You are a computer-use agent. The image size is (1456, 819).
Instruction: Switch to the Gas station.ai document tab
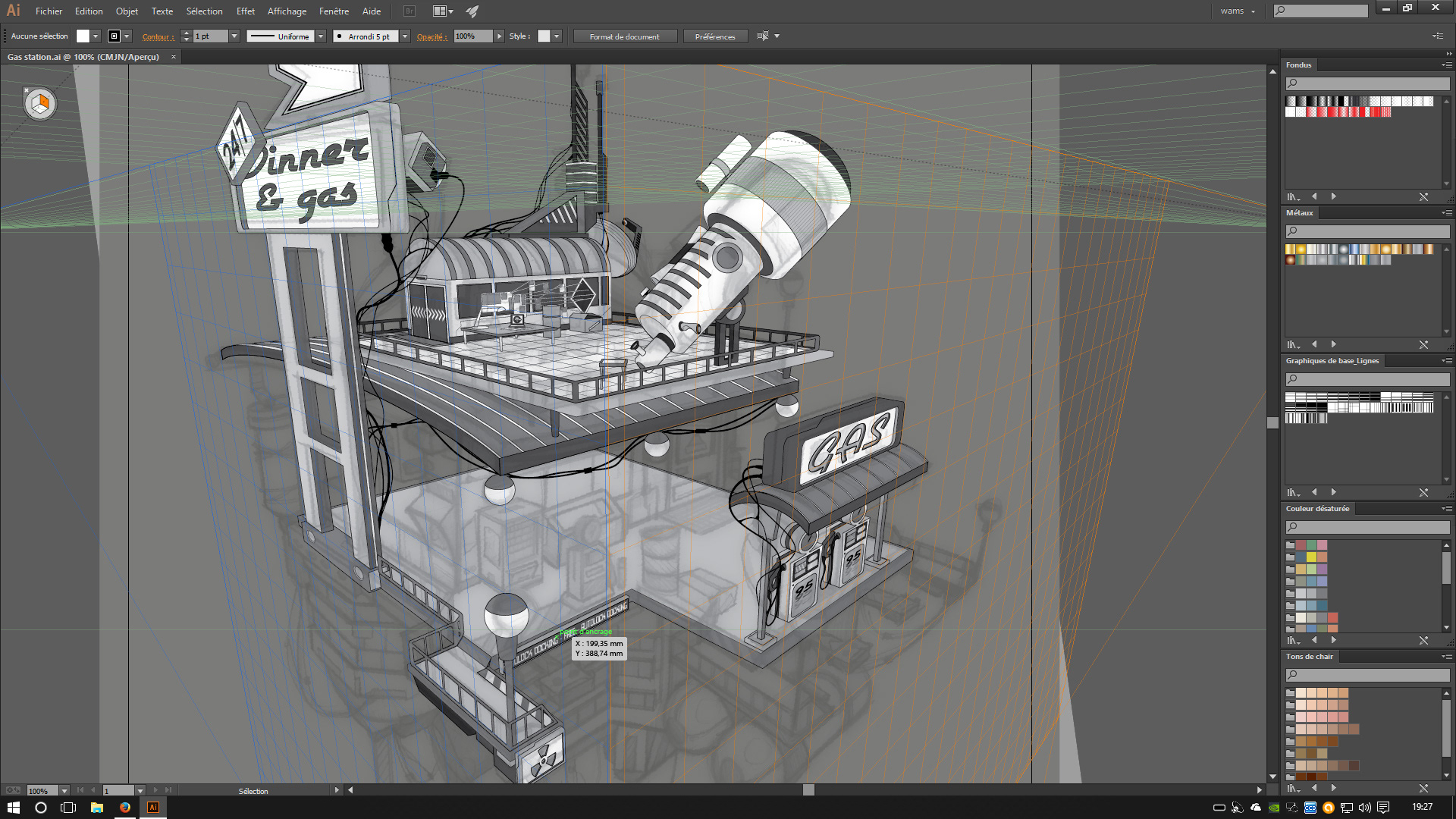click(x=83, y=57)
